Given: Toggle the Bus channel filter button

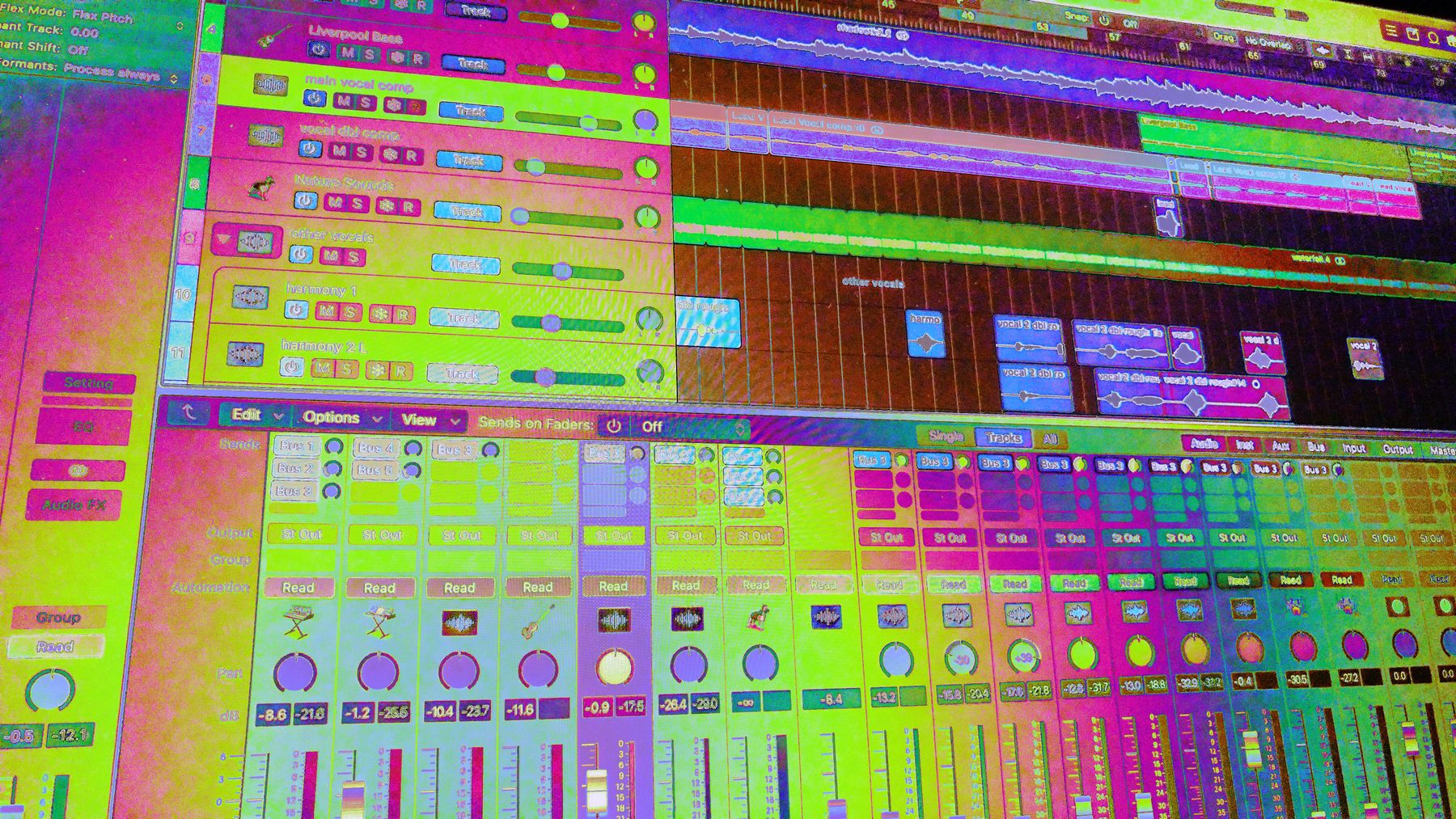Looking at the screenshot, I should click(1316, 446).
